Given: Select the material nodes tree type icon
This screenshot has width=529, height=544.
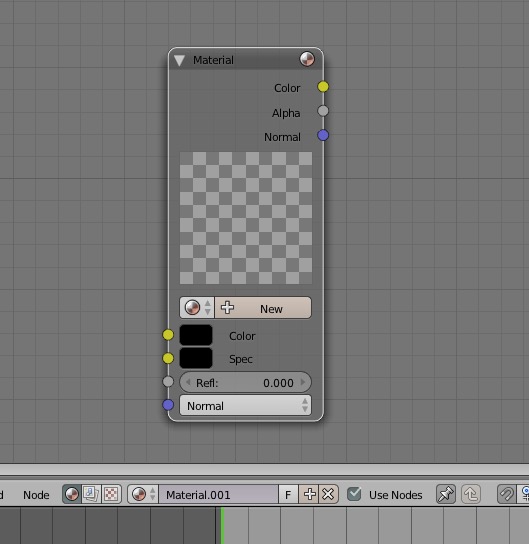Looking at the screenshot, I should click(72, 494).
